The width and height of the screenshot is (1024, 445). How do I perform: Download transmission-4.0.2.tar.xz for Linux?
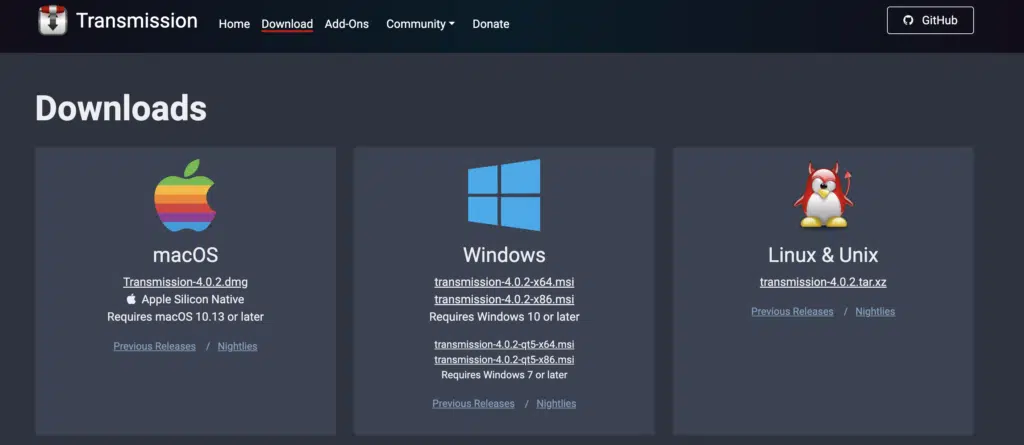click(823, 282)
